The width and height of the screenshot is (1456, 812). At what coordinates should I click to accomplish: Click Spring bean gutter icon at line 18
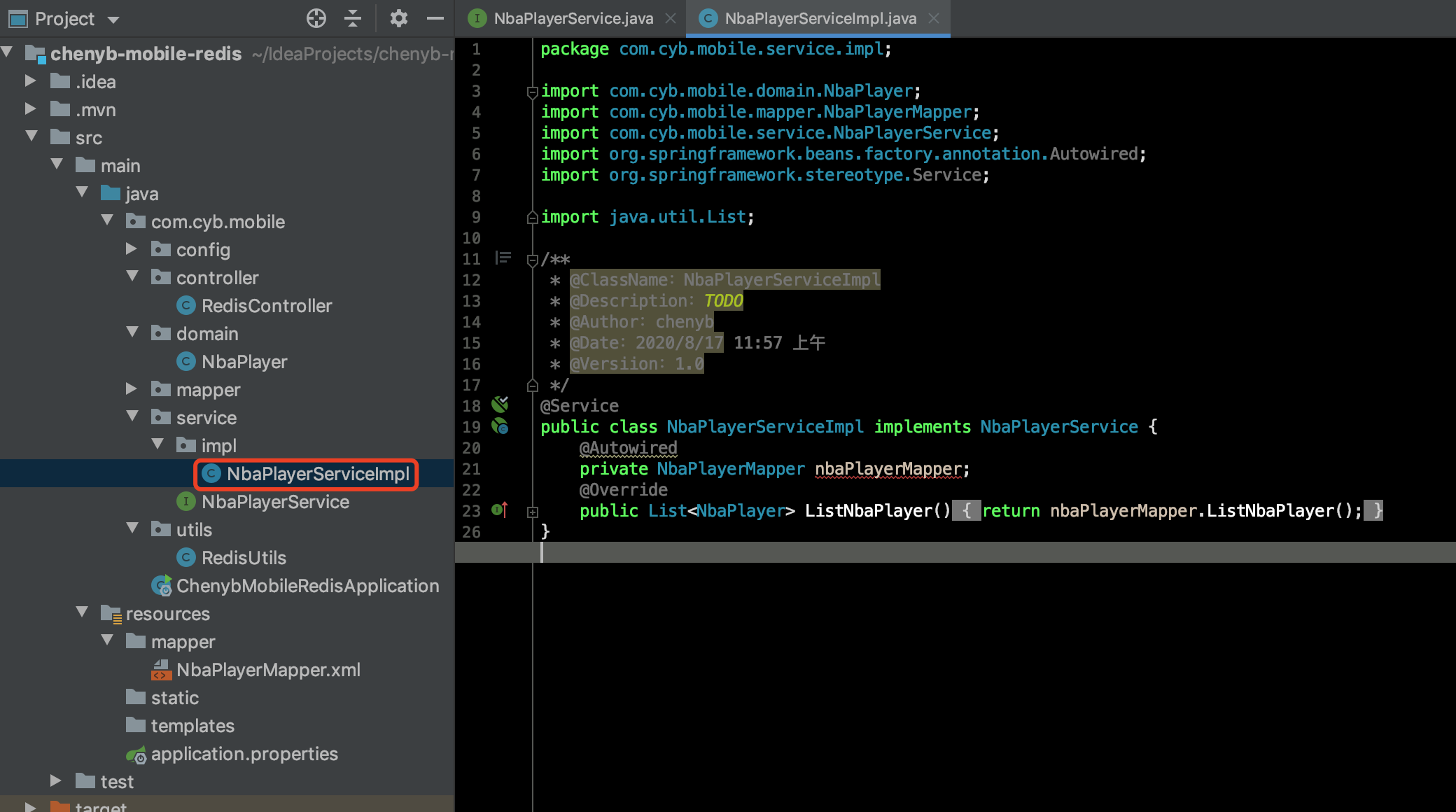500,404
